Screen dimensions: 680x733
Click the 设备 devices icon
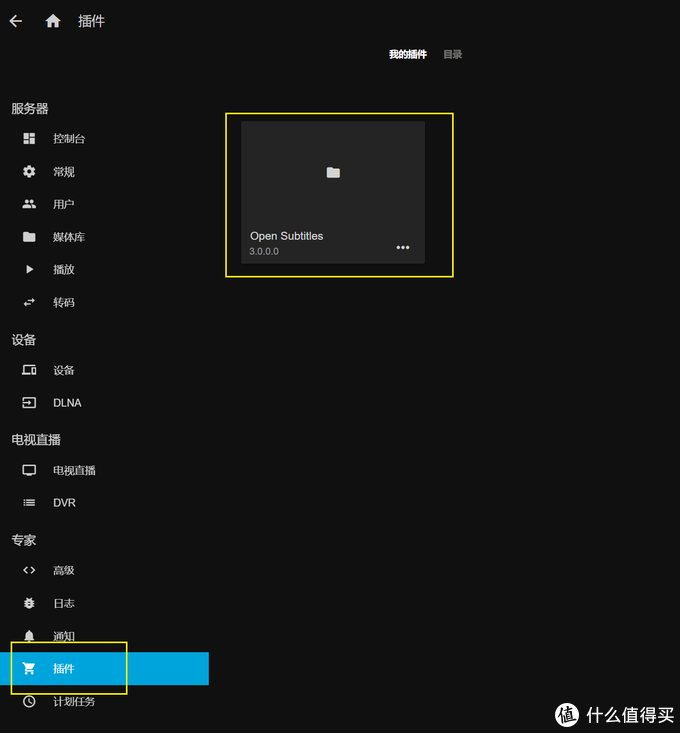29,370
